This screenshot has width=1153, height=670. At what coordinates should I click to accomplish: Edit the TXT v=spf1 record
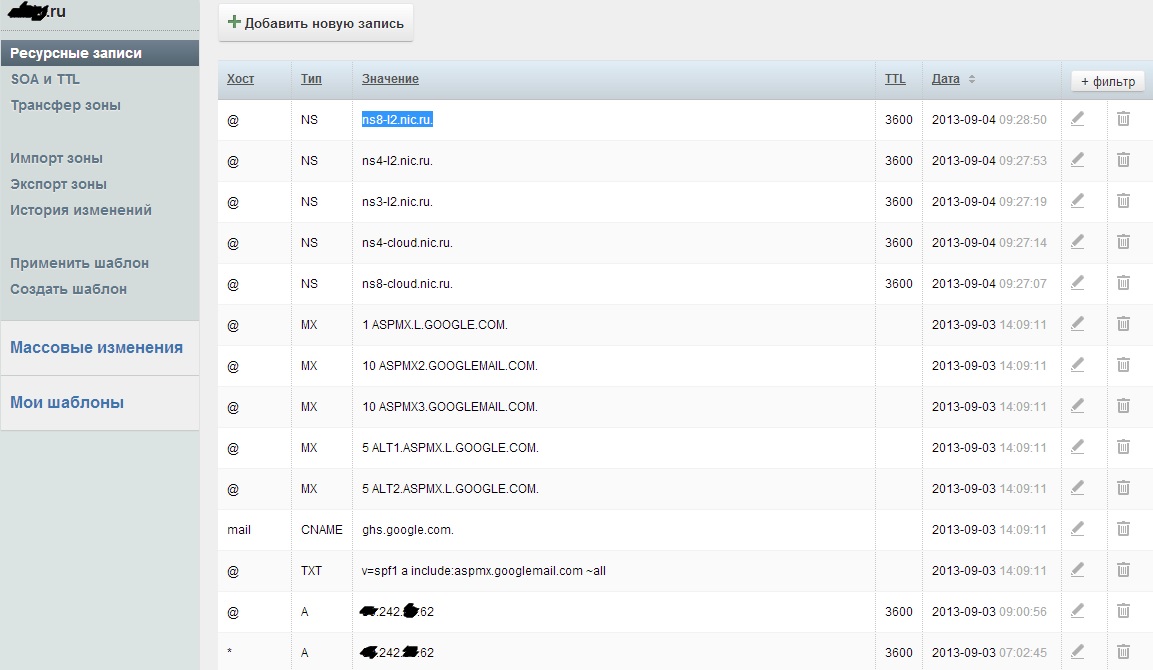(1077, 570)
